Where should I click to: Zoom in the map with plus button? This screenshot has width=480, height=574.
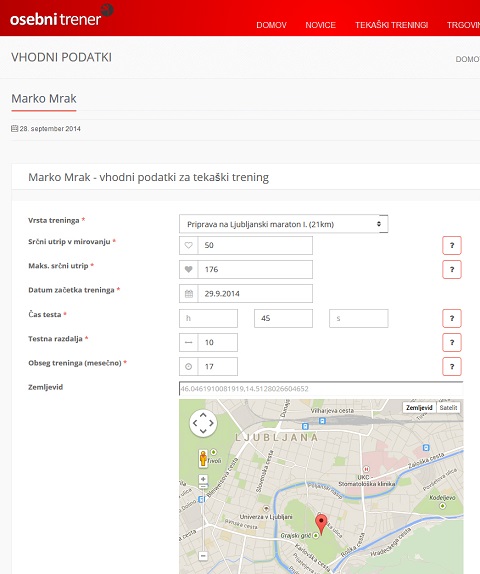[x=203, y=479]
